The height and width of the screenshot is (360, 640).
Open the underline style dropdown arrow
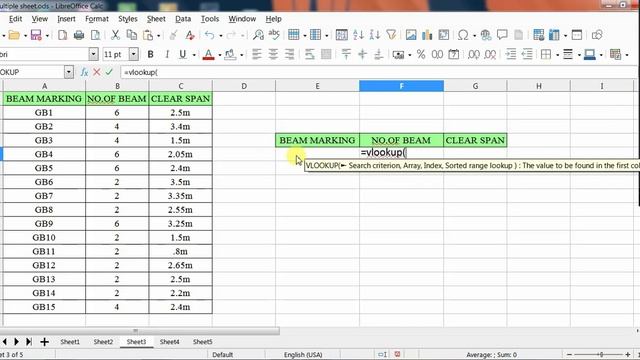pos(194,55)
